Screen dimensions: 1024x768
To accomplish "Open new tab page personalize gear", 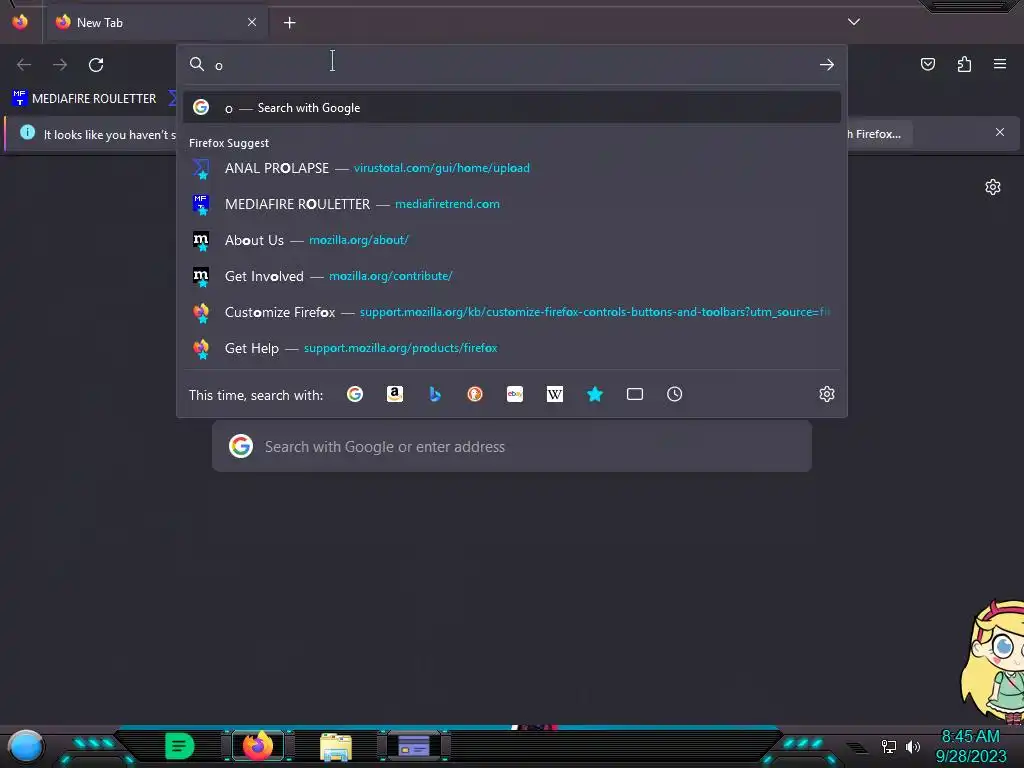I will pyautogui.click(x=993, y=187).
